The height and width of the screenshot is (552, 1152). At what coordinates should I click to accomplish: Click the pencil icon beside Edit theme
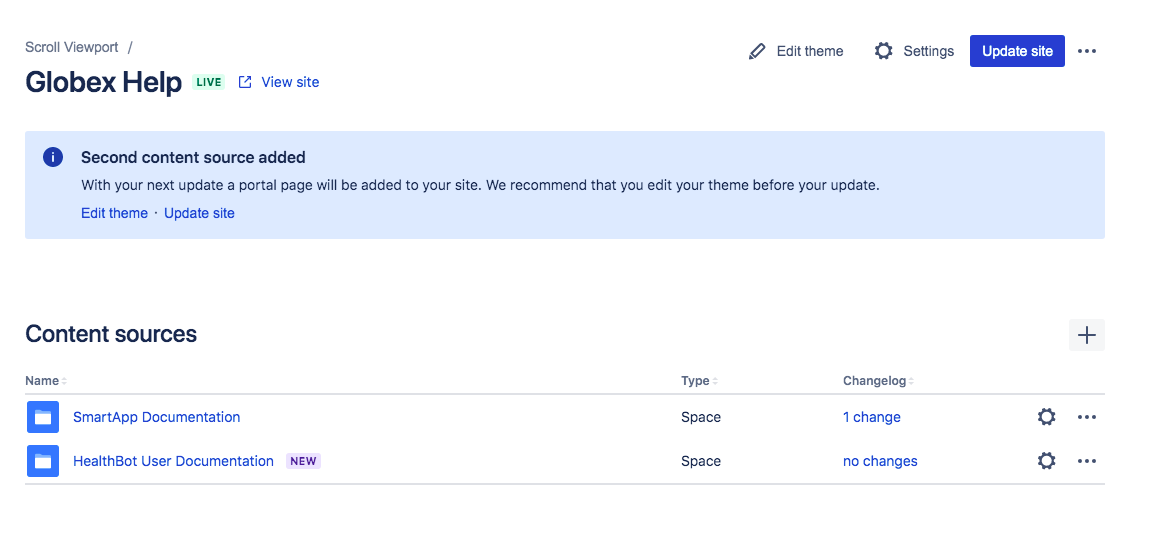tap(757, 51)
